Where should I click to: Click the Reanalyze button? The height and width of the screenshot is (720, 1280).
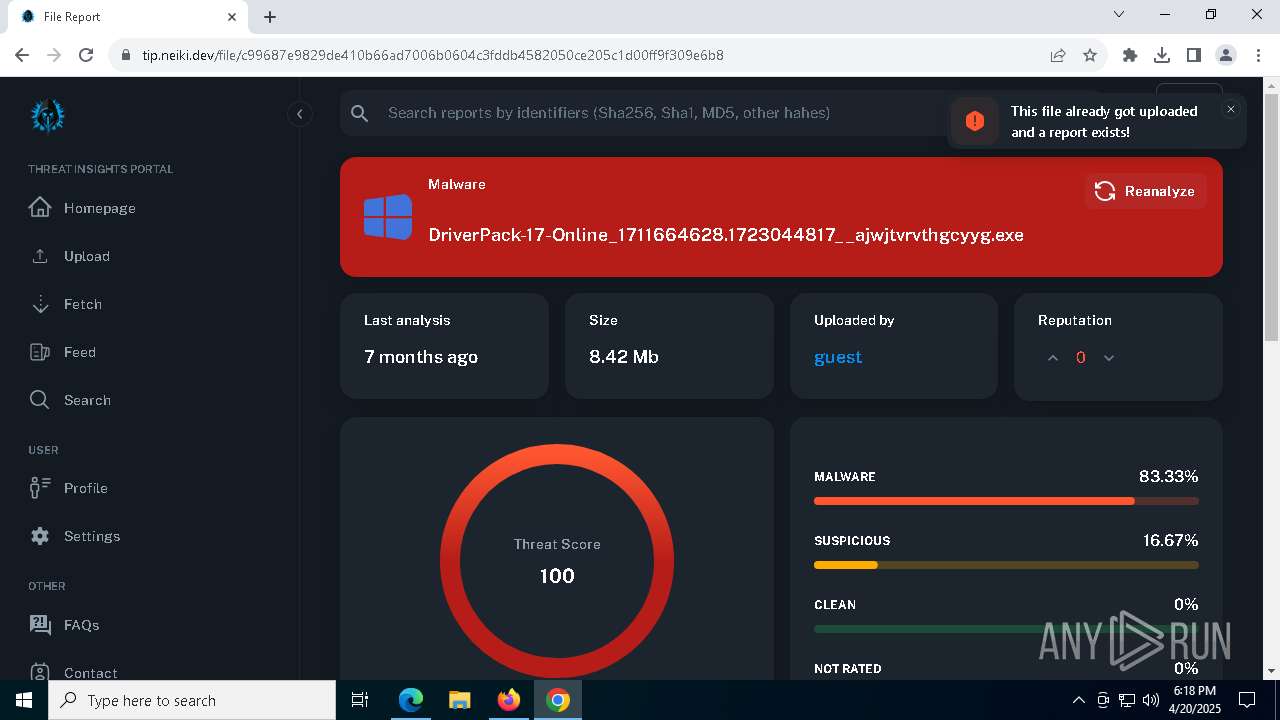point(1145,191)
